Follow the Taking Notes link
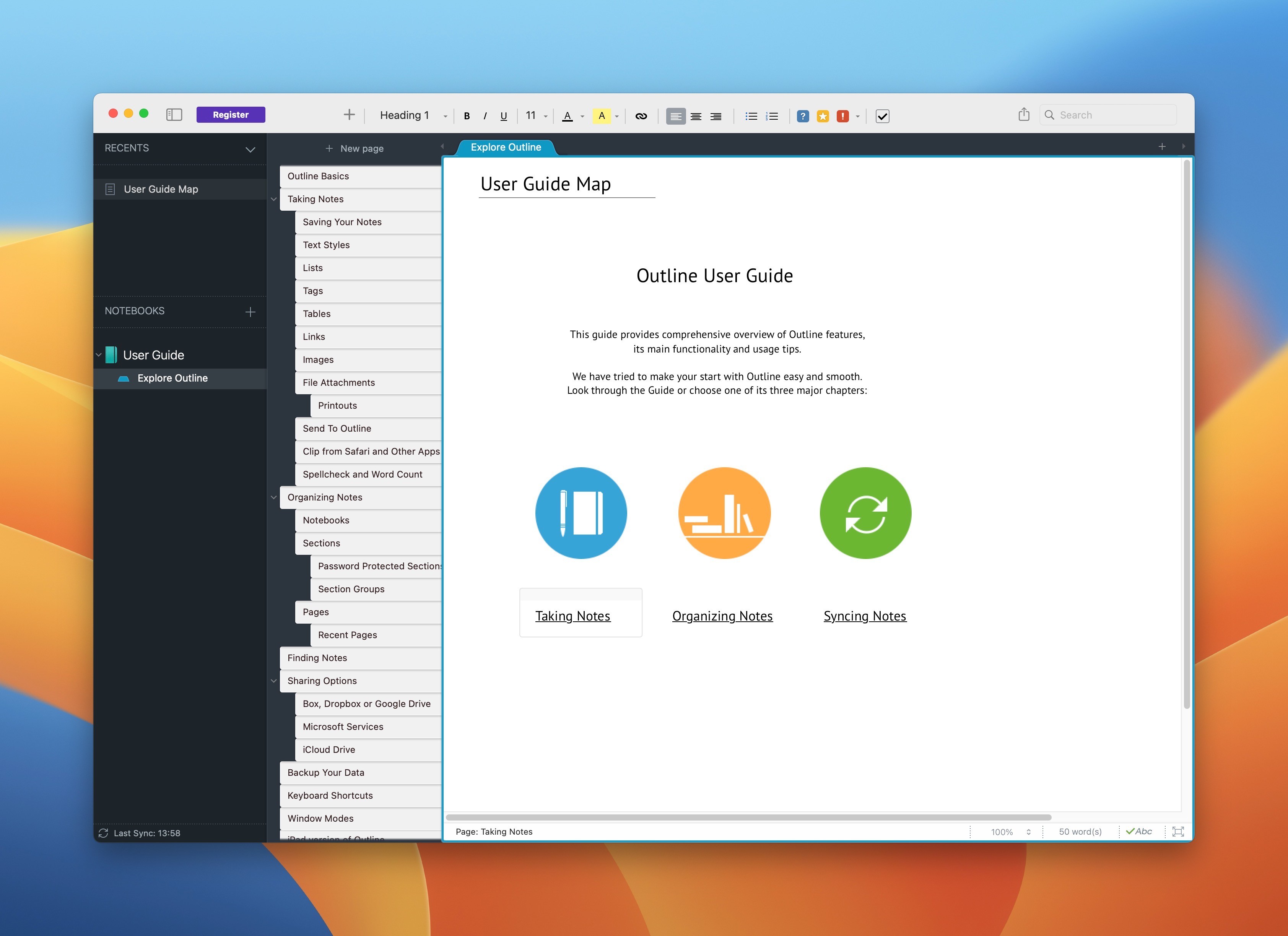1288x936 pixels. coord(572,616)
